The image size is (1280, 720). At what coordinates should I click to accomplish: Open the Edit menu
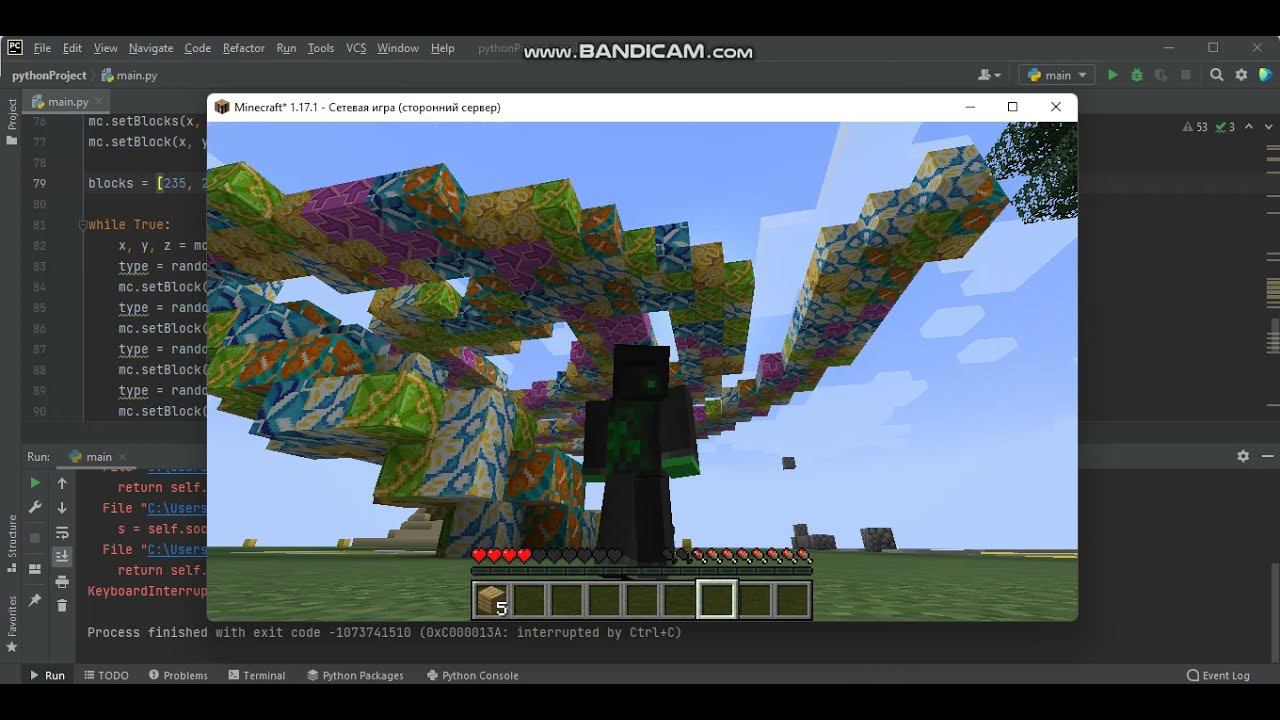(x=72, y=48)
